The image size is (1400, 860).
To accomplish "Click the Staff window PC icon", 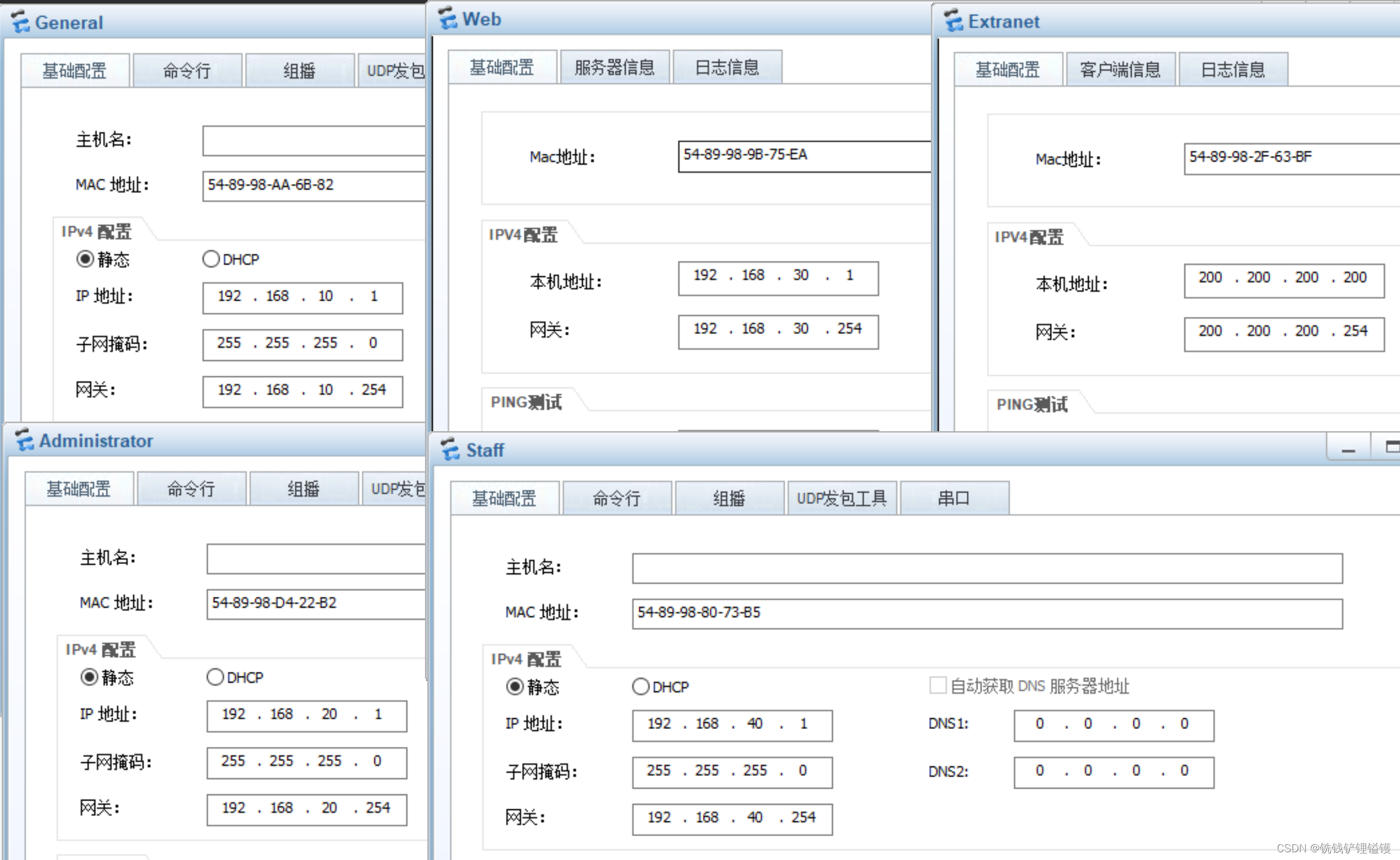I will coord(449,451).
